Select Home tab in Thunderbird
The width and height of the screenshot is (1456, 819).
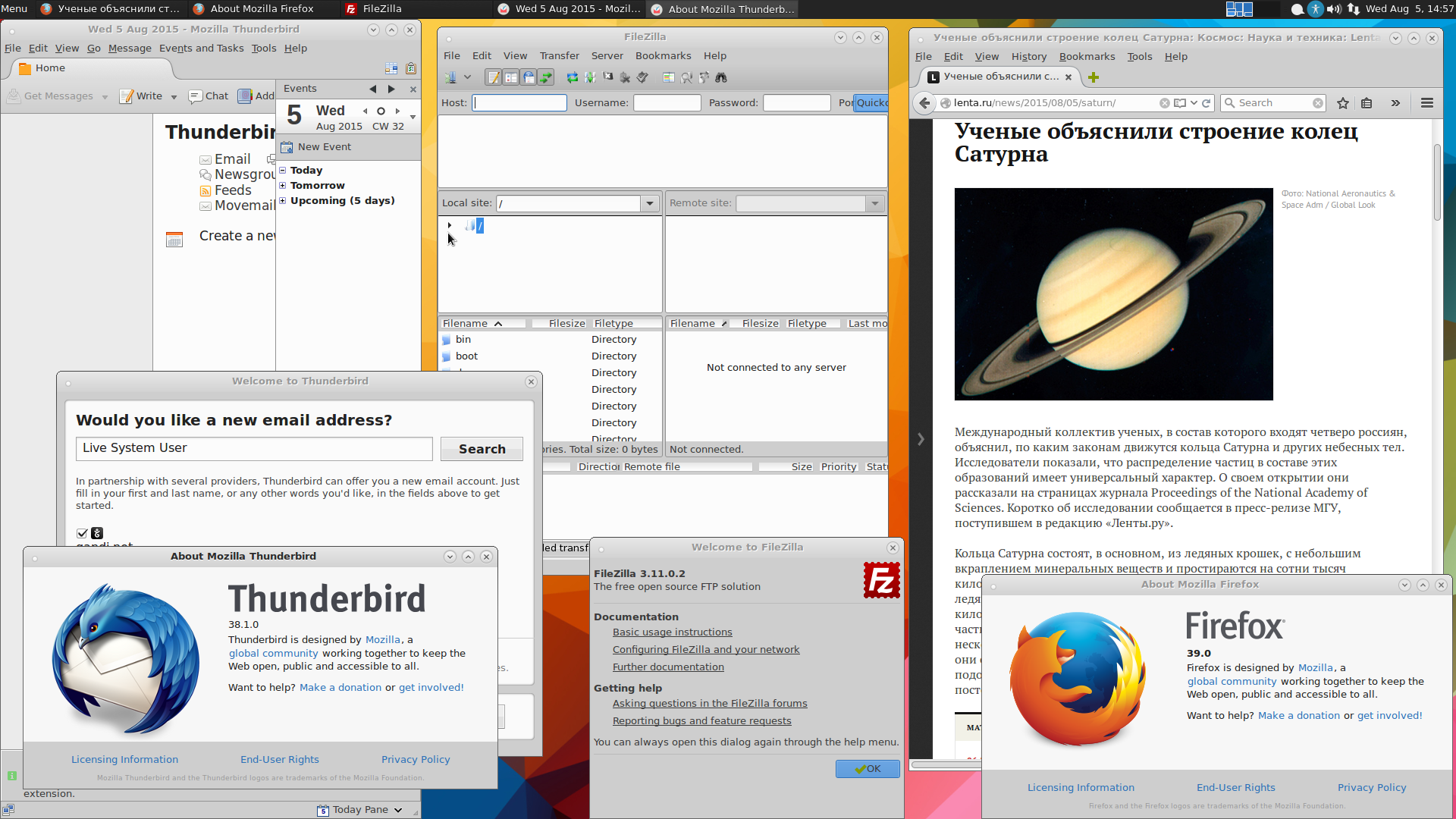pyautogui.click(x=91, y=68)
